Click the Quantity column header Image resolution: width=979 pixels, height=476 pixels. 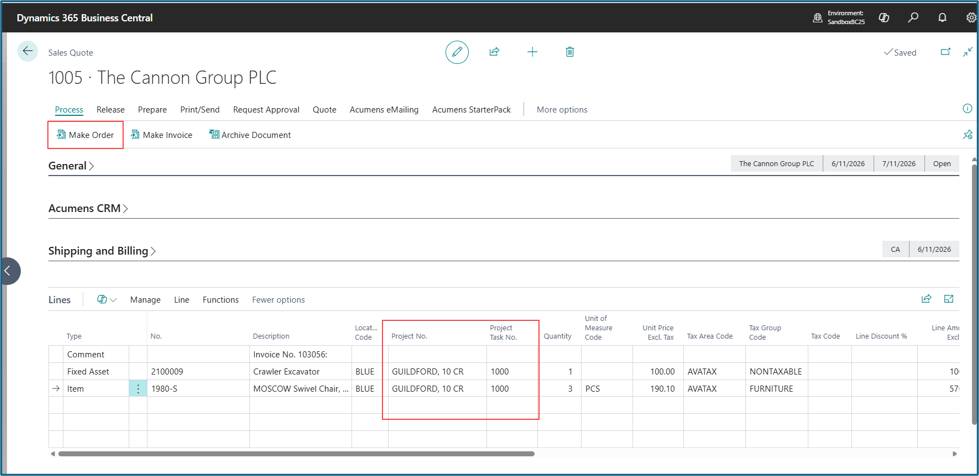coord(558,336)
